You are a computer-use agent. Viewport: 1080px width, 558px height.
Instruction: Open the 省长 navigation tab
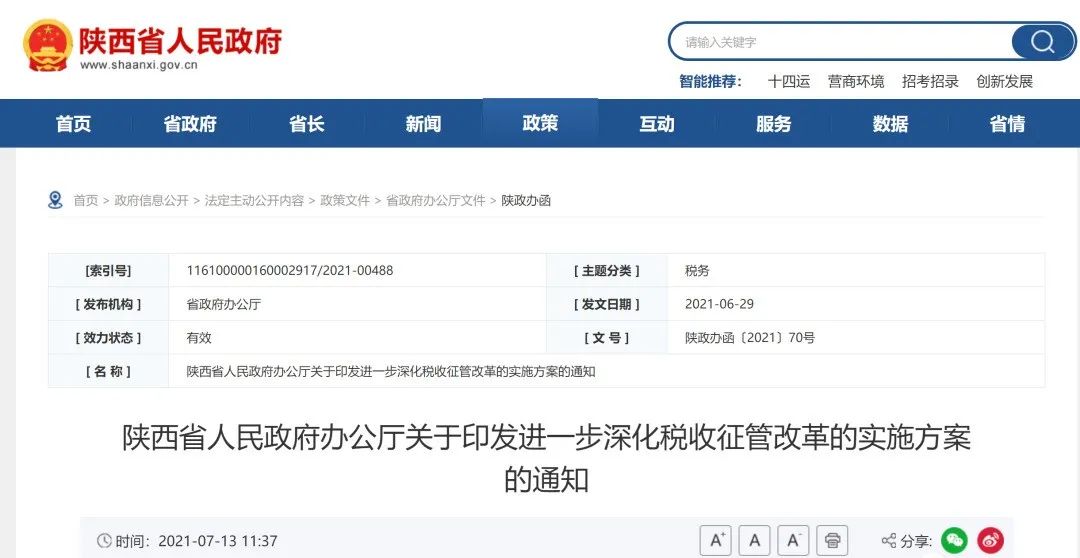pos(307,124)
